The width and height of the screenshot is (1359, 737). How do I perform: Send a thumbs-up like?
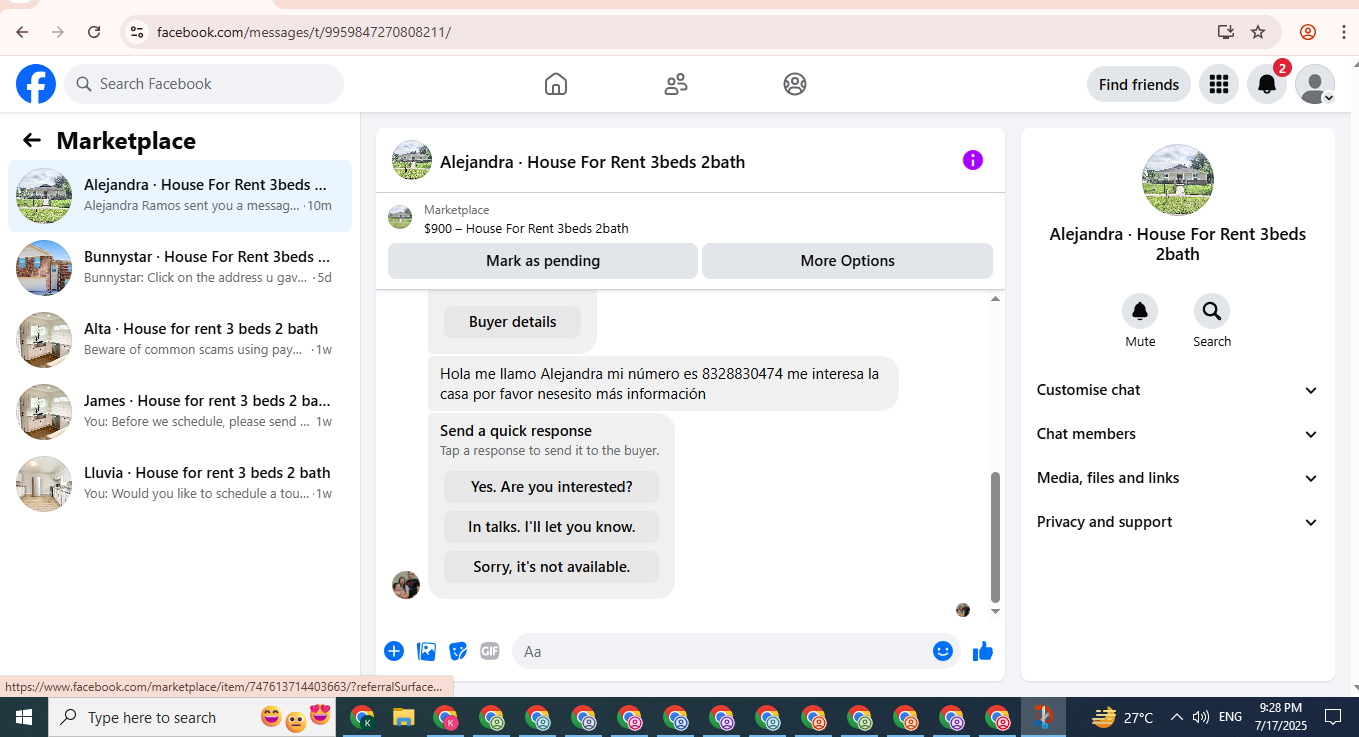coord(983,651)
